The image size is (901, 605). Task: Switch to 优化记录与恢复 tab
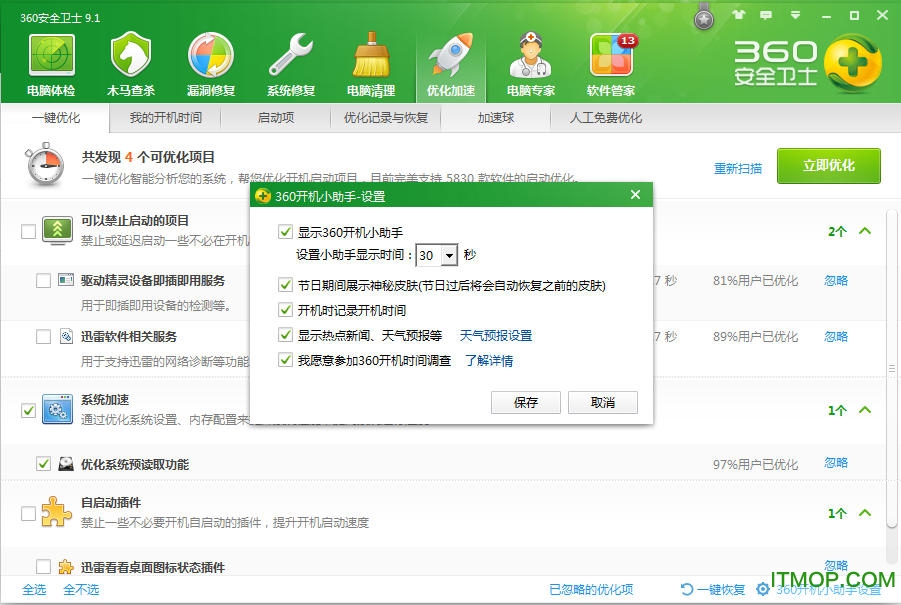point(386,118)
